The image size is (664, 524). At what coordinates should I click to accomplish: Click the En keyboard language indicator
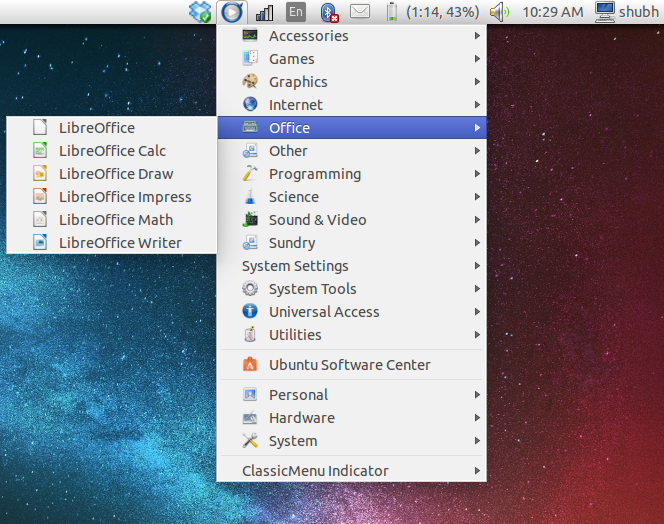tap(296, 12)
